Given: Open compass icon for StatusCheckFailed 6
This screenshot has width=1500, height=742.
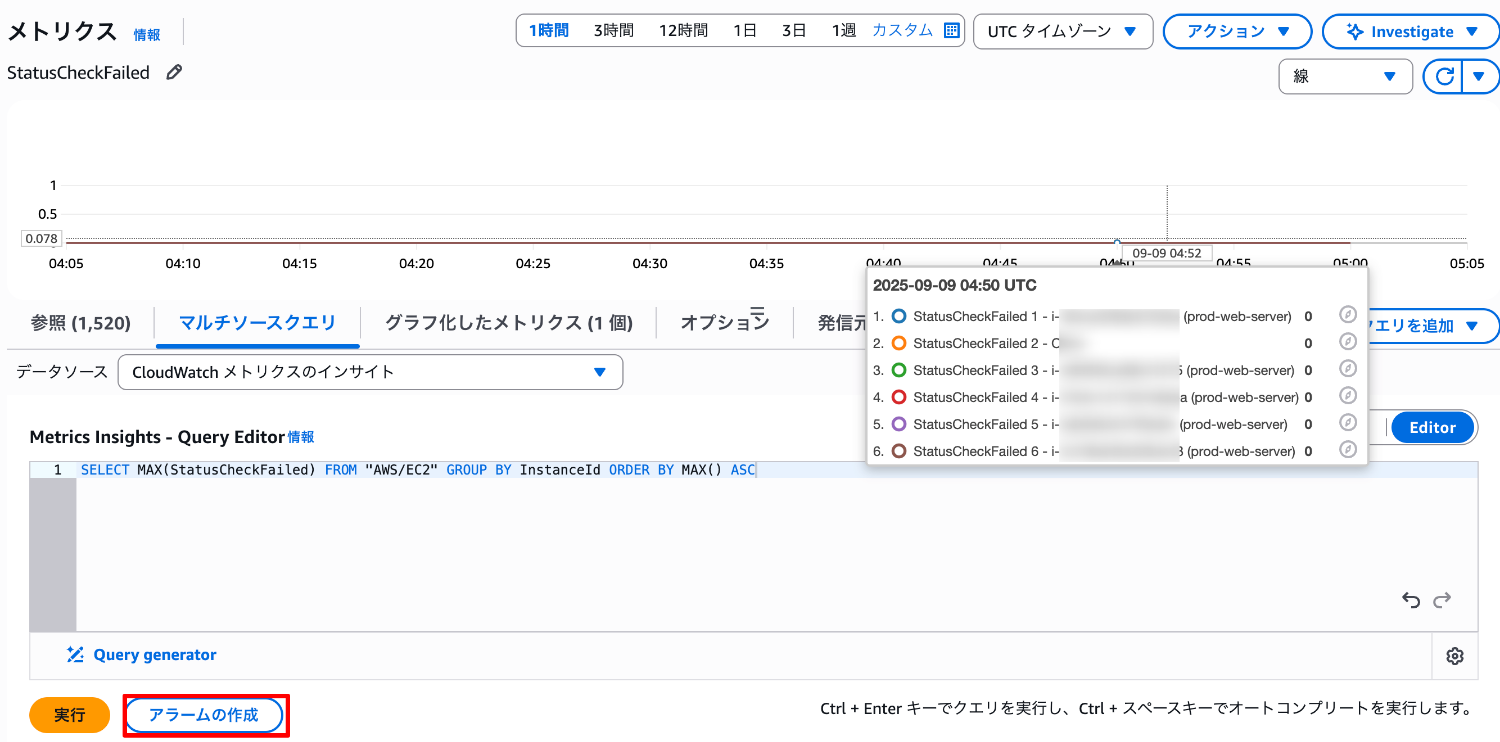Looking at the screenshot, I should click(1347, 450).
